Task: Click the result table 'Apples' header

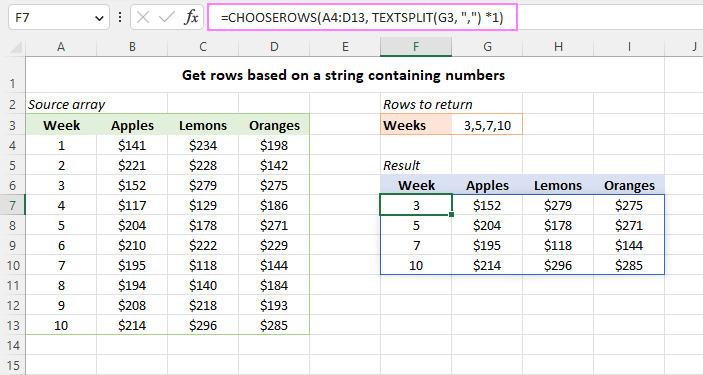Action: point(487,185)
